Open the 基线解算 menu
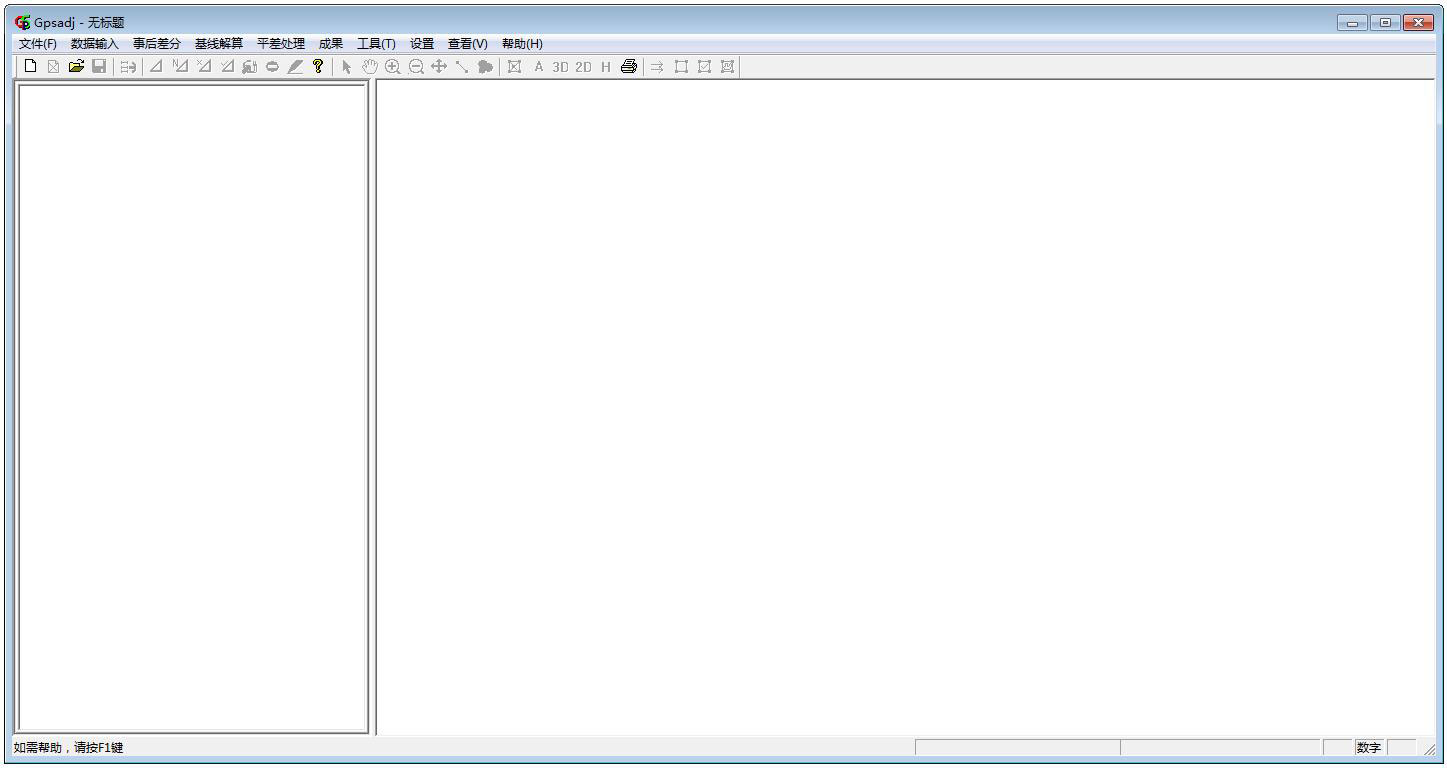This screenshot has height=770, width=1447. [x=219, y=44]
